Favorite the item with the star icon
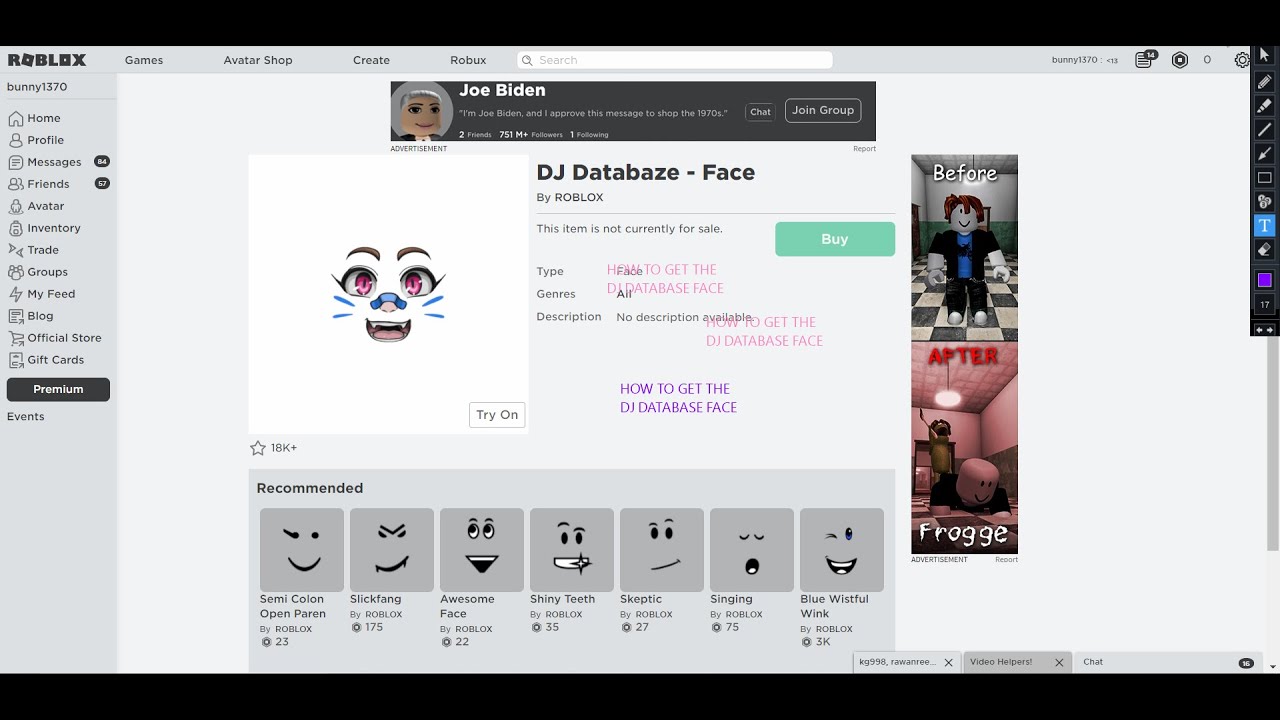The image size is (1280, 720). 258,448
